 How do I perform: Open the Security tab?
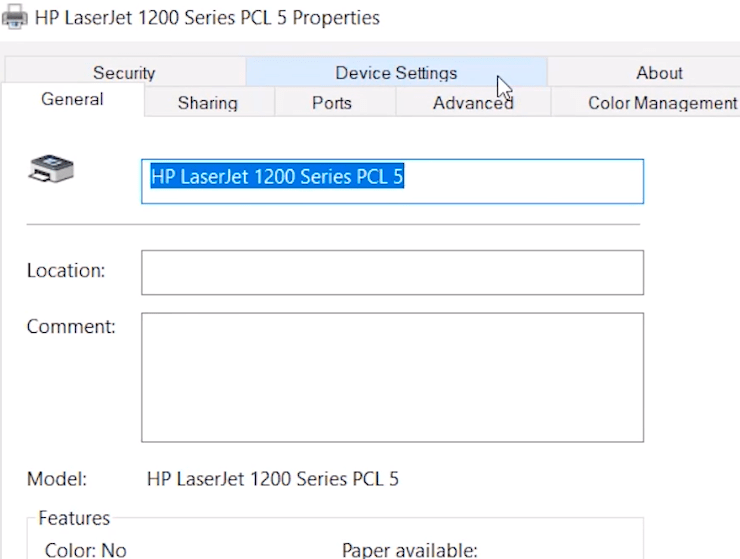click(124, 73)
